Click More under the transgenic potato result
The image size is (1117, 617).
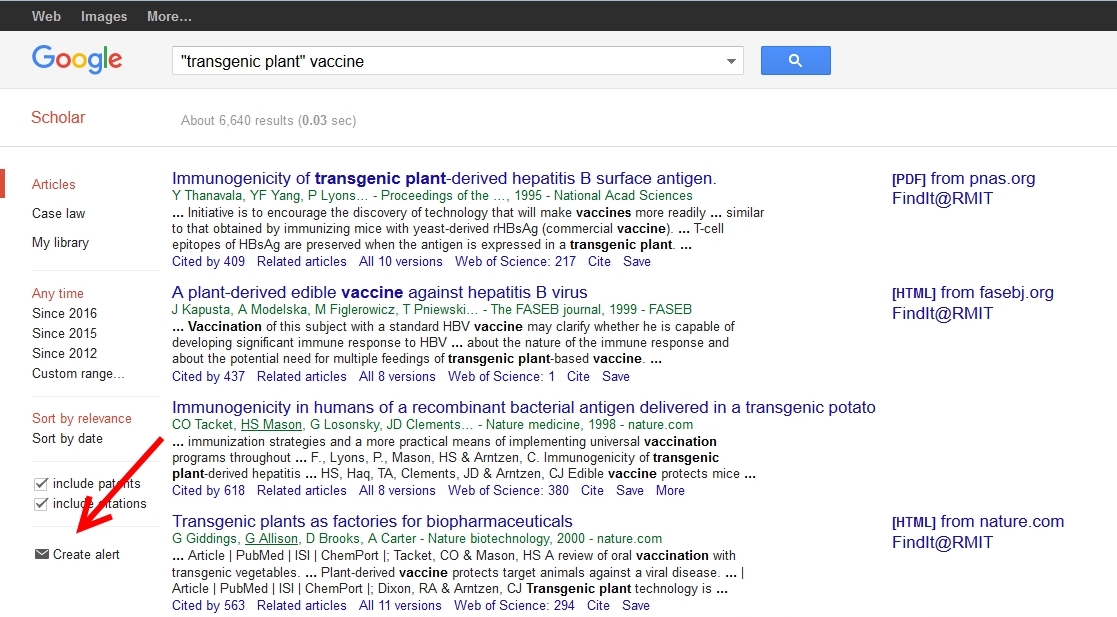pyautogui.click(x=670, y=490)
